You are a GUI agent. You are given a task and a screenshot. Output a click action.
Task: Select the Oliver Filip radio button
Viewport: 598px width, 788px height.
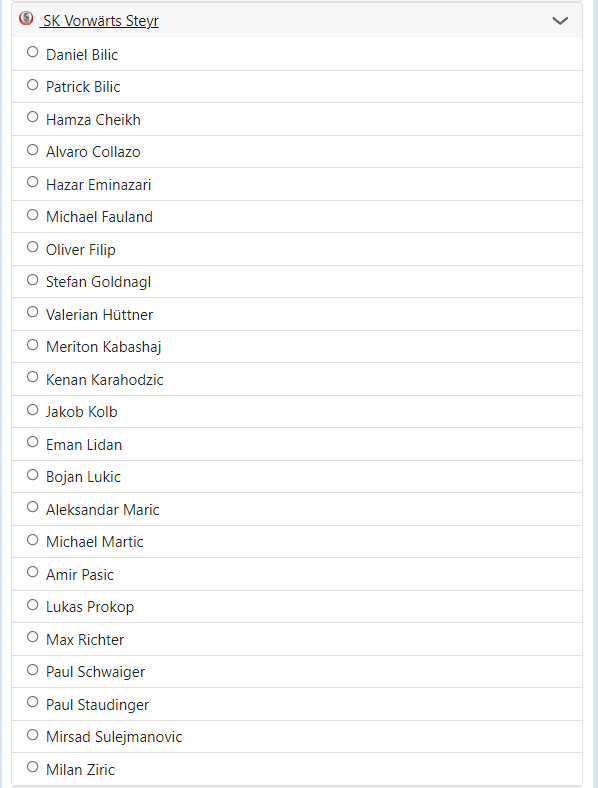[x=33, y=247]
